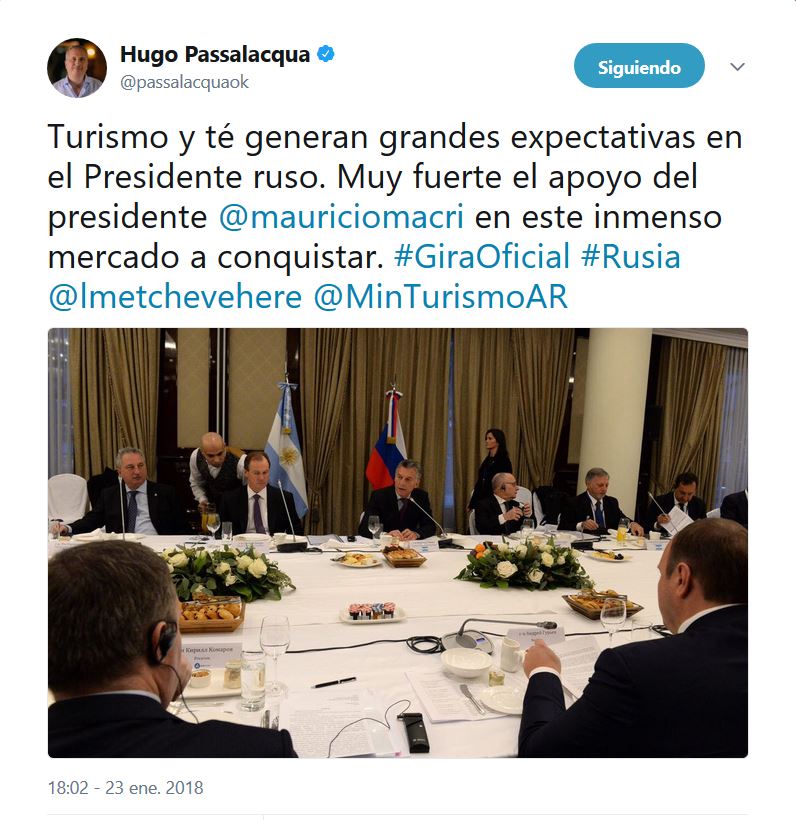Toggle the Siguiendo follow button
796x820 pixels.
(639, 66)
